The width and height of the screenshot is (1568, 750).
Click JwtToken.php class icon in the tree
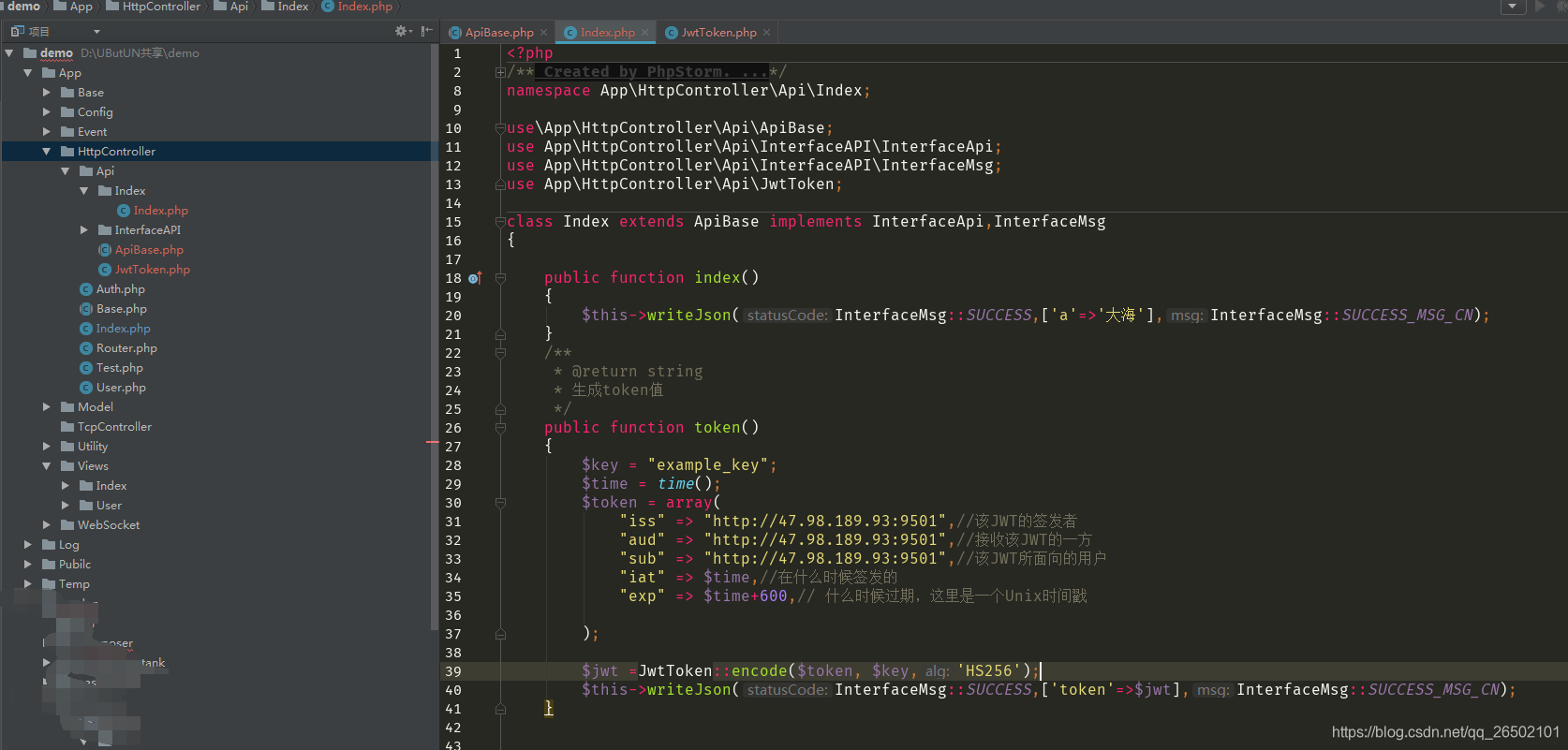pos(105,270)
